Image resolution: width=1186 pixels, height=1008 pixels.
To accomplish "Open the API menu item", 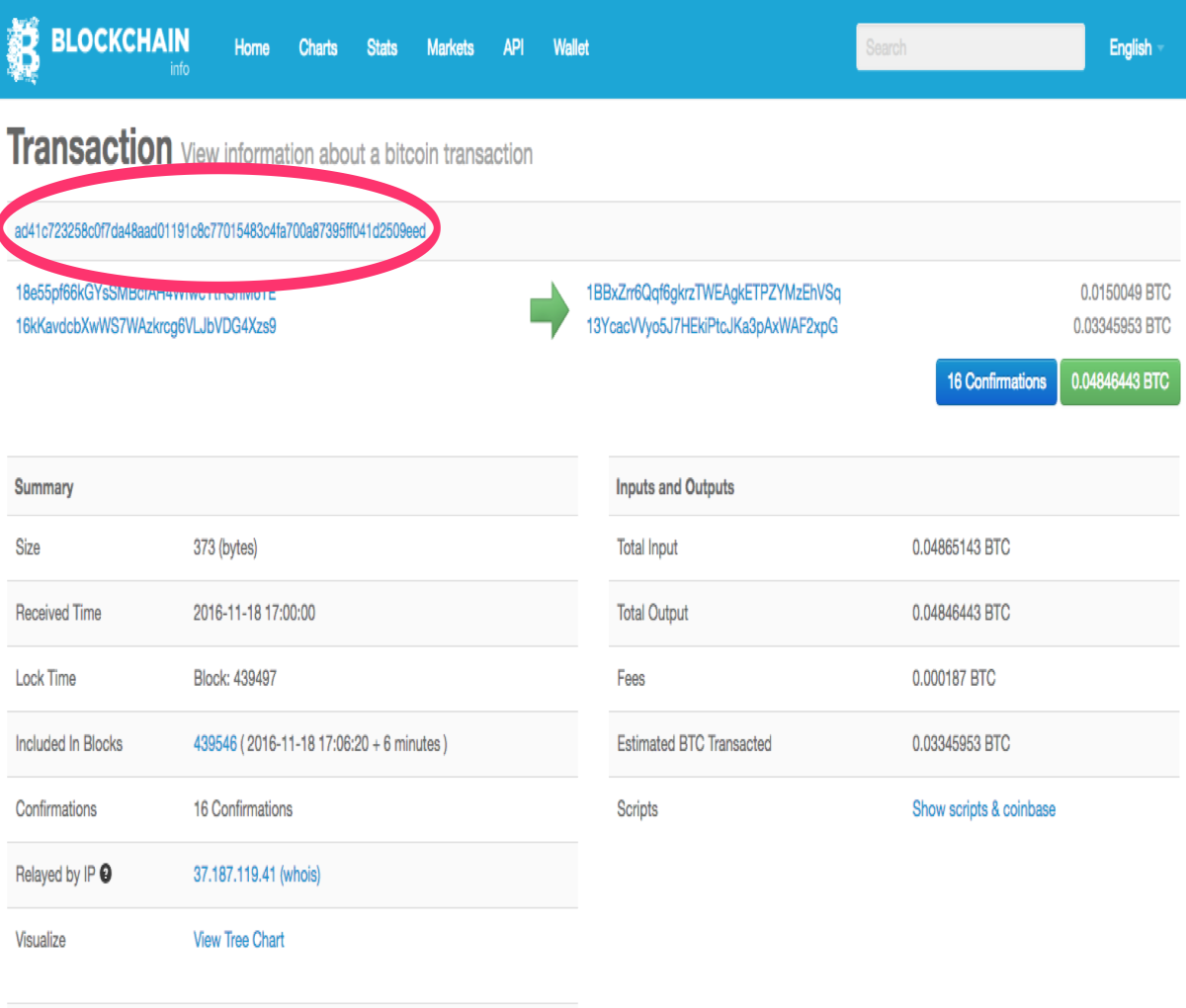I will [513, 47].
